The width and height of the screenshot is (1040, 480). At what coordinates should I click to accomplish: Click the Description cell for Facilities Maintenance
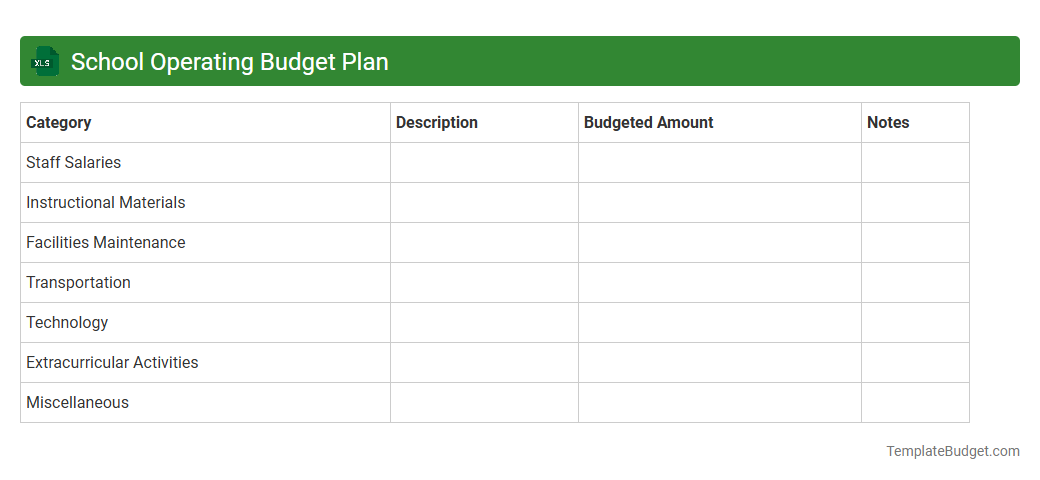(x=484, y=243)
